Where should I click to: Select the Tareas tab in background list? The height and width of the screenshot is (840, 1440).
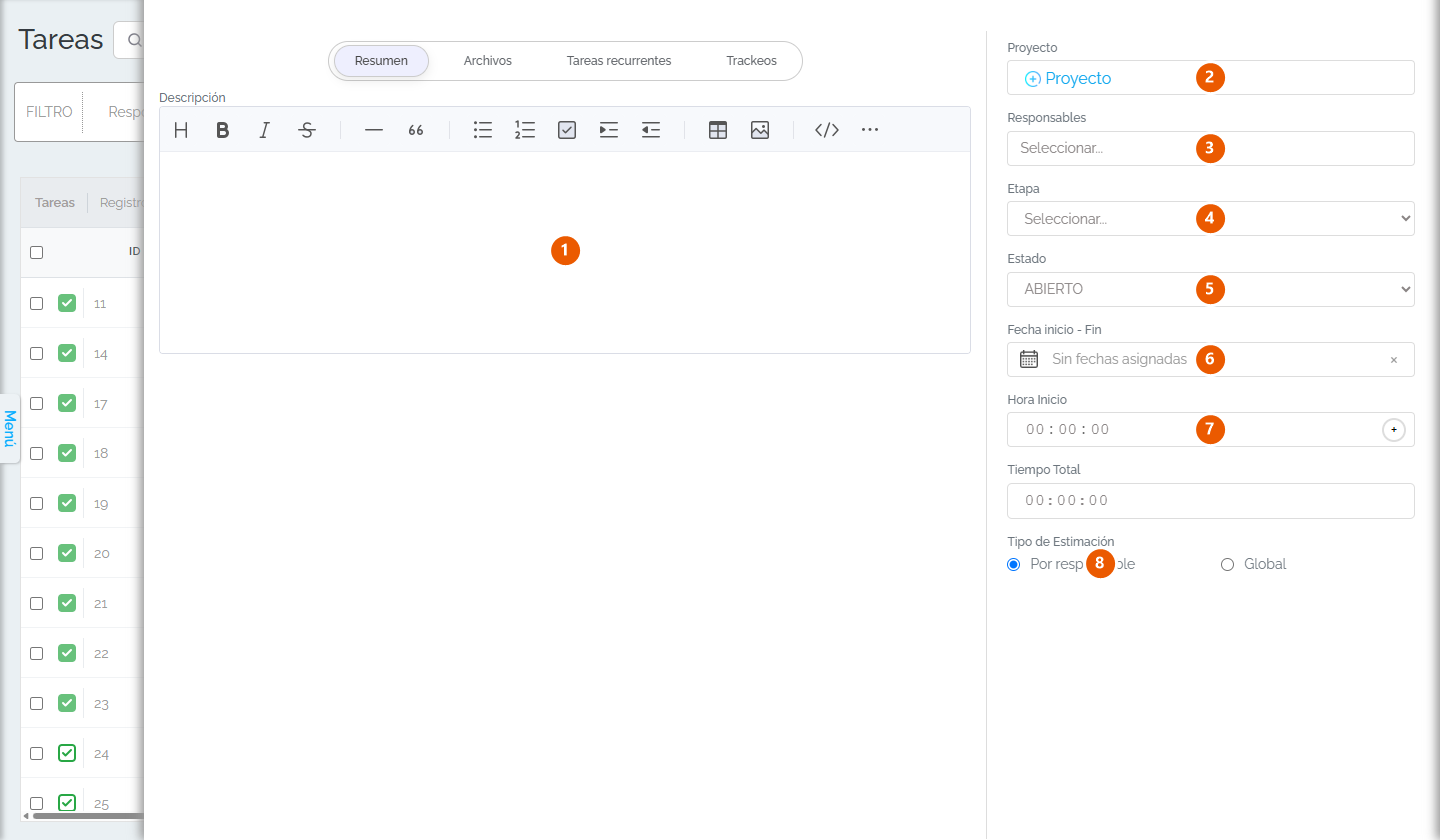[x=55, y=202]
